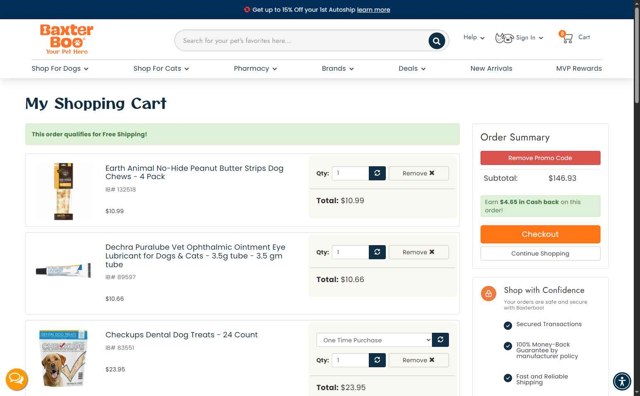Open Checkups Dental Dog Treats image
This screenshot has width=640, height=396.
click(x=63, y=358)
